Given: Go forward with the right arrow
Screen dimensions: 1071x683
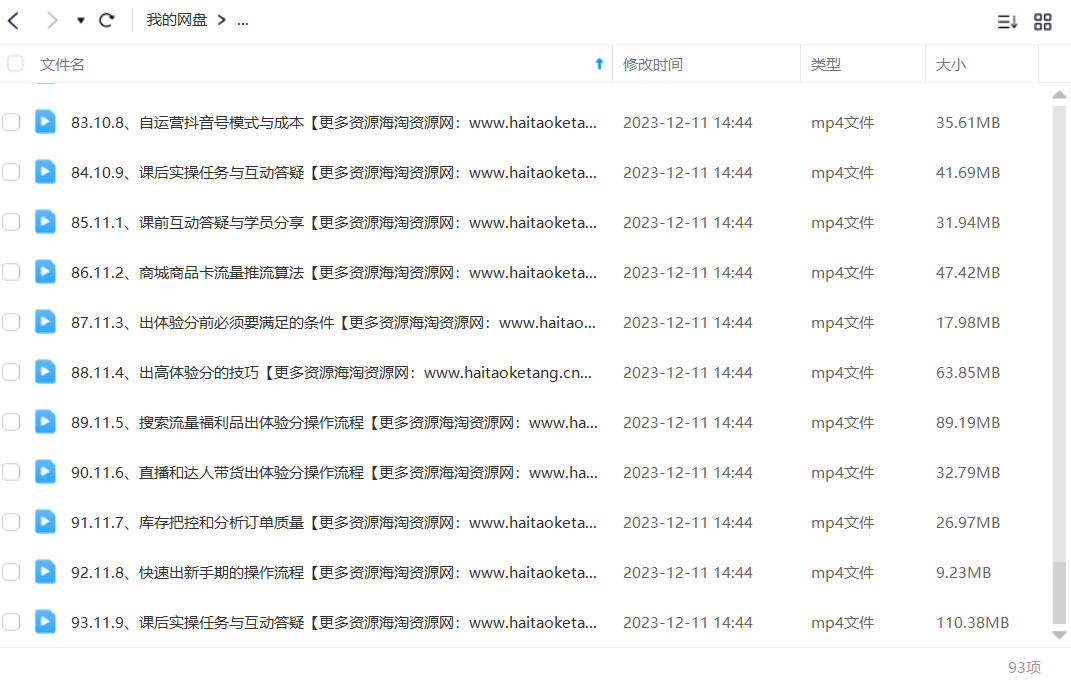Looking at the screenshot, I should pos(52,20).
